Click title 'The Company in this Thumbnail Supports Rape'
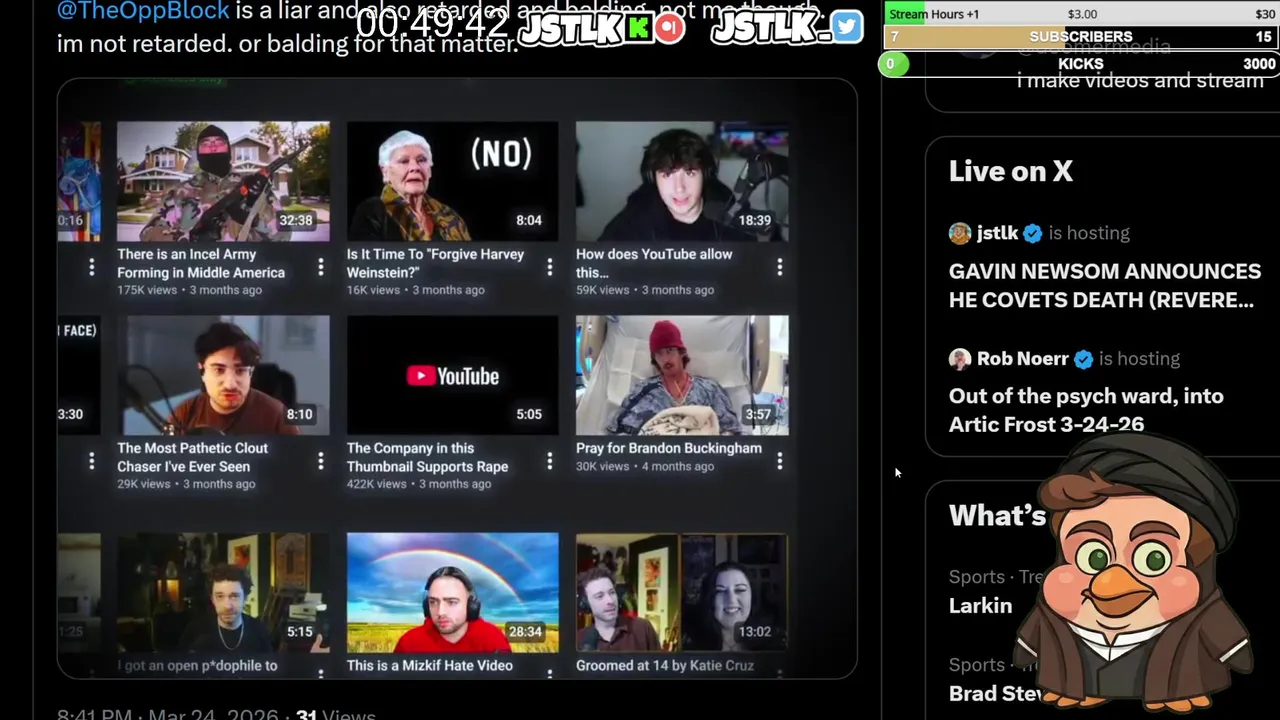1280x720 pixels. 427,457
